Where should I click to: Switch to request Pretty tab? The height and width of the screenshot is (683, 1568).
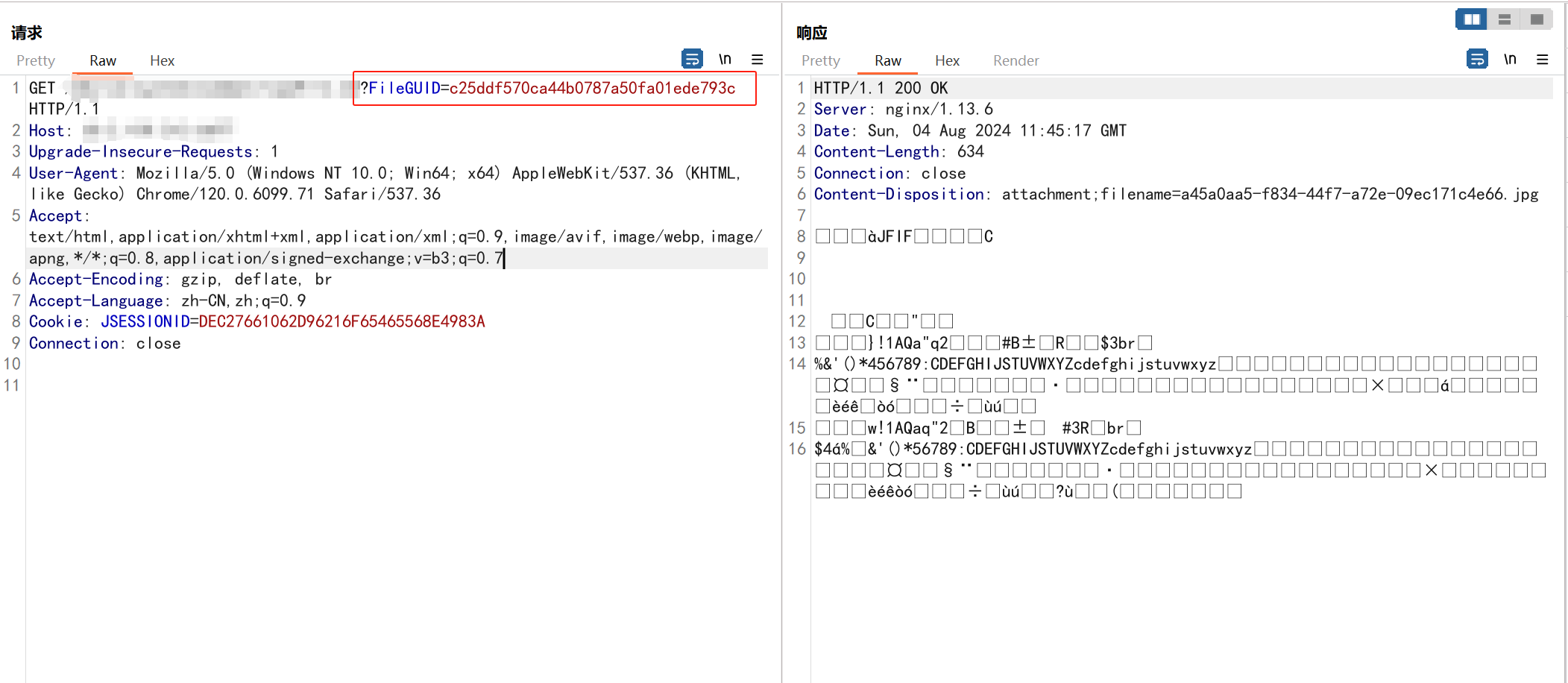pyautogui.click(x=36, y=60)
